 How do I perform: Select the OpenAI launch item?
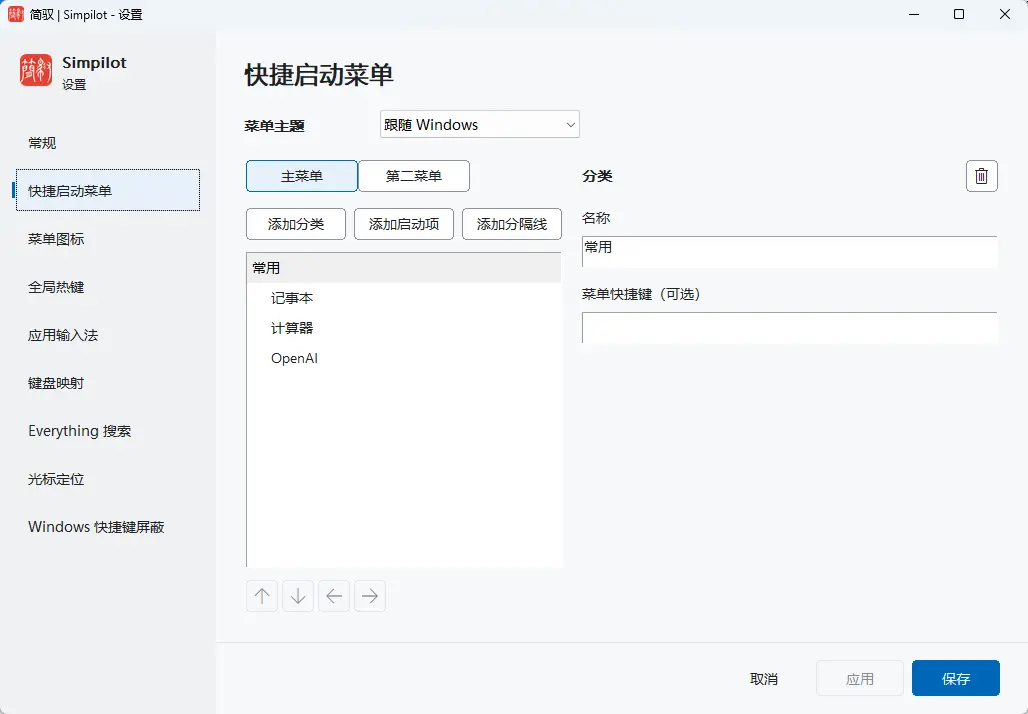[x=404, y=359]
